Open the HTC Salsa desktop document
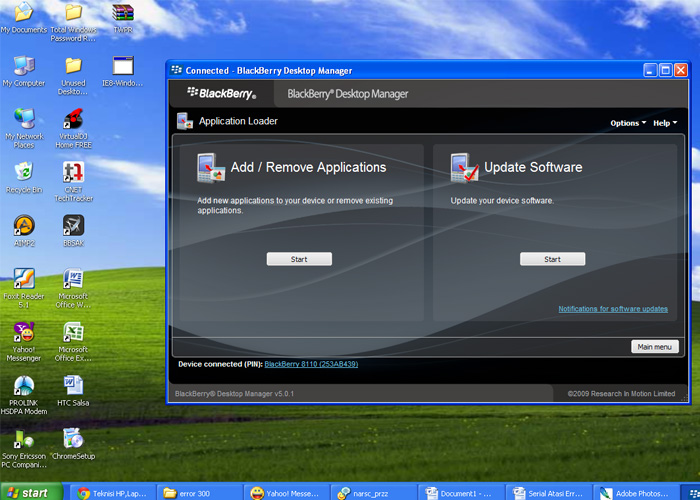This screenshot has height=500, width=700. coord(73,386)
